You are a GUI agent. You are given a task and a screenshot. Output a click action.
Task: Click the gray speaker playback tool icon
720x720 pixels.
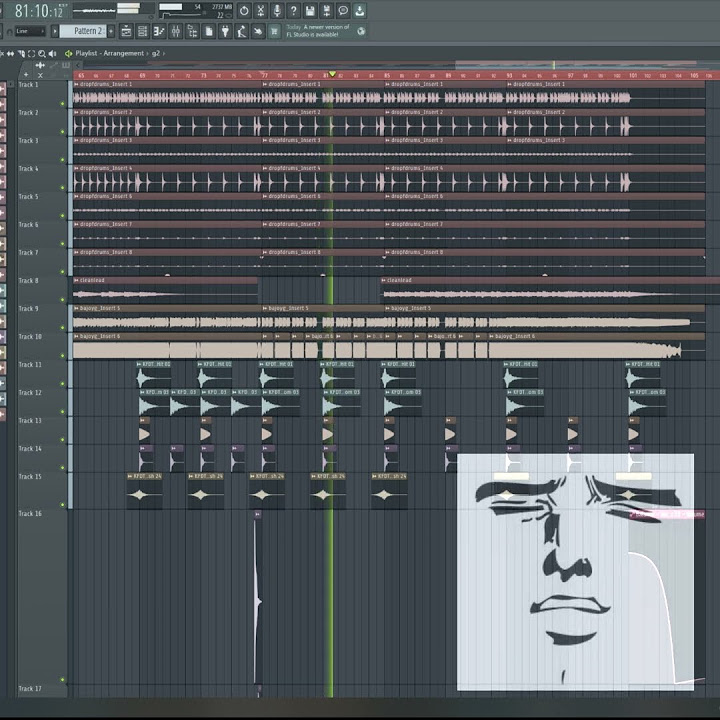[52, 53]
